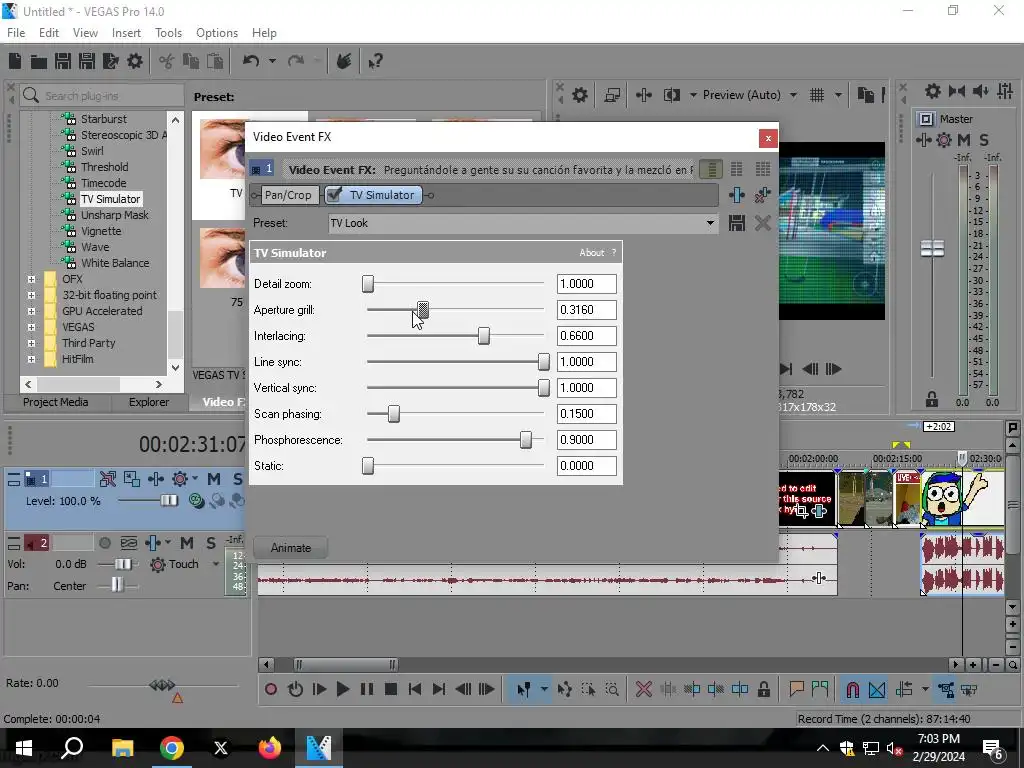
Task: Open the Preset TV Look dropdown
Action: pos(710,223)
